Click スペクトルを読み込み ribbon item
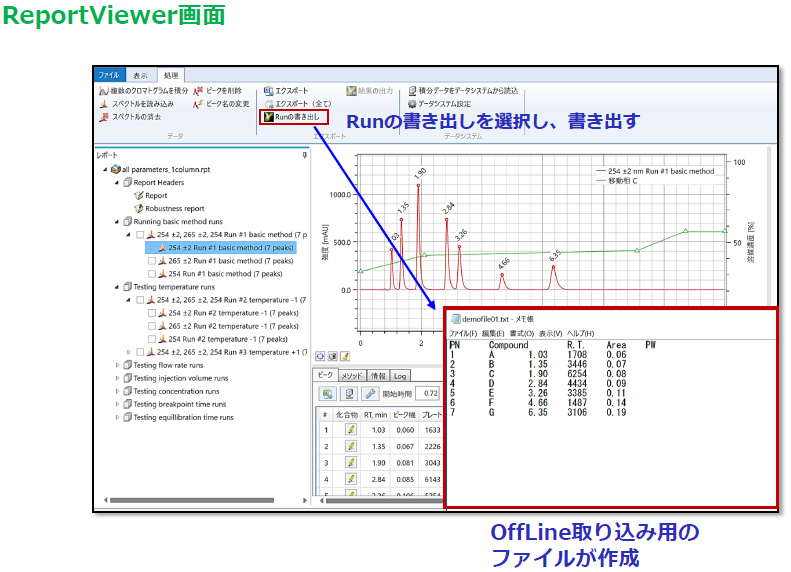 click(137, 104)
